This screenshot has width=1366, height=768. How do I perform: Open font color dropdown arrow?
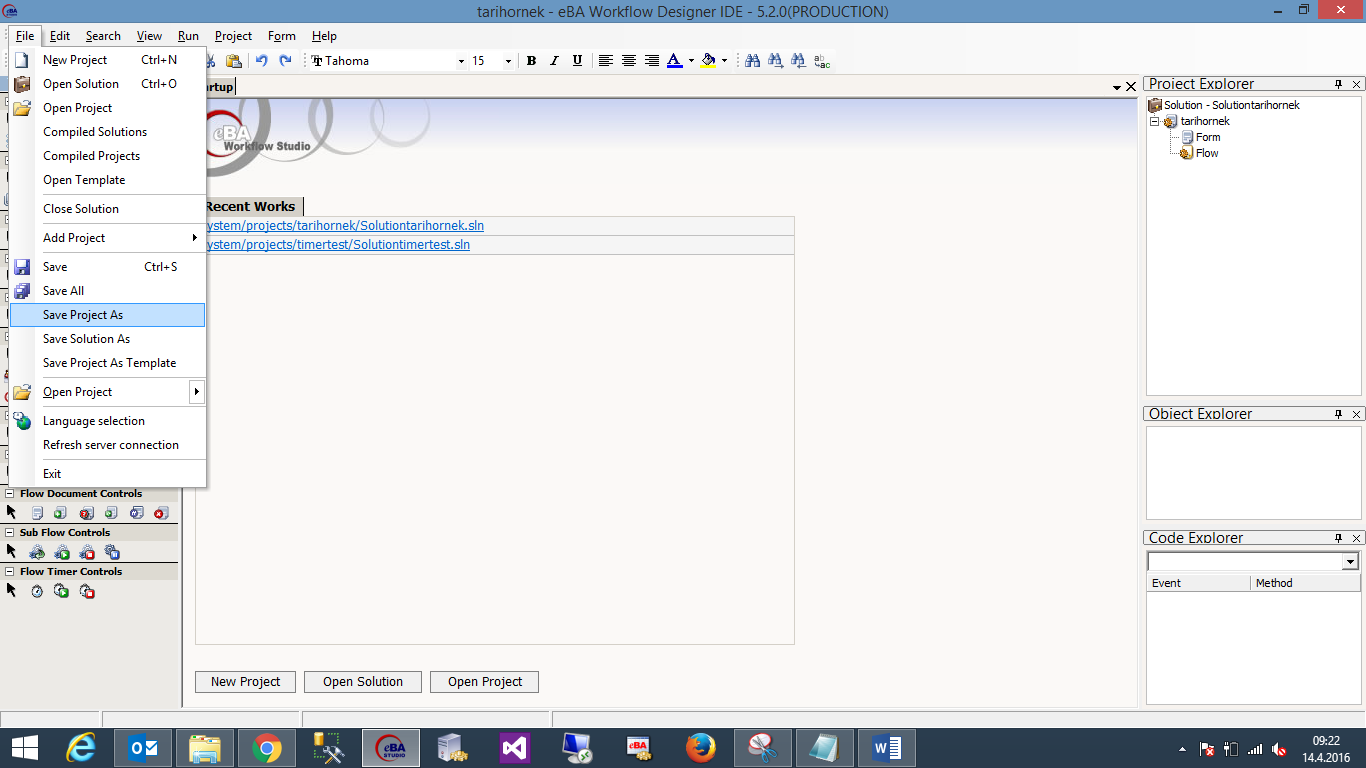[x=691, y=61]
